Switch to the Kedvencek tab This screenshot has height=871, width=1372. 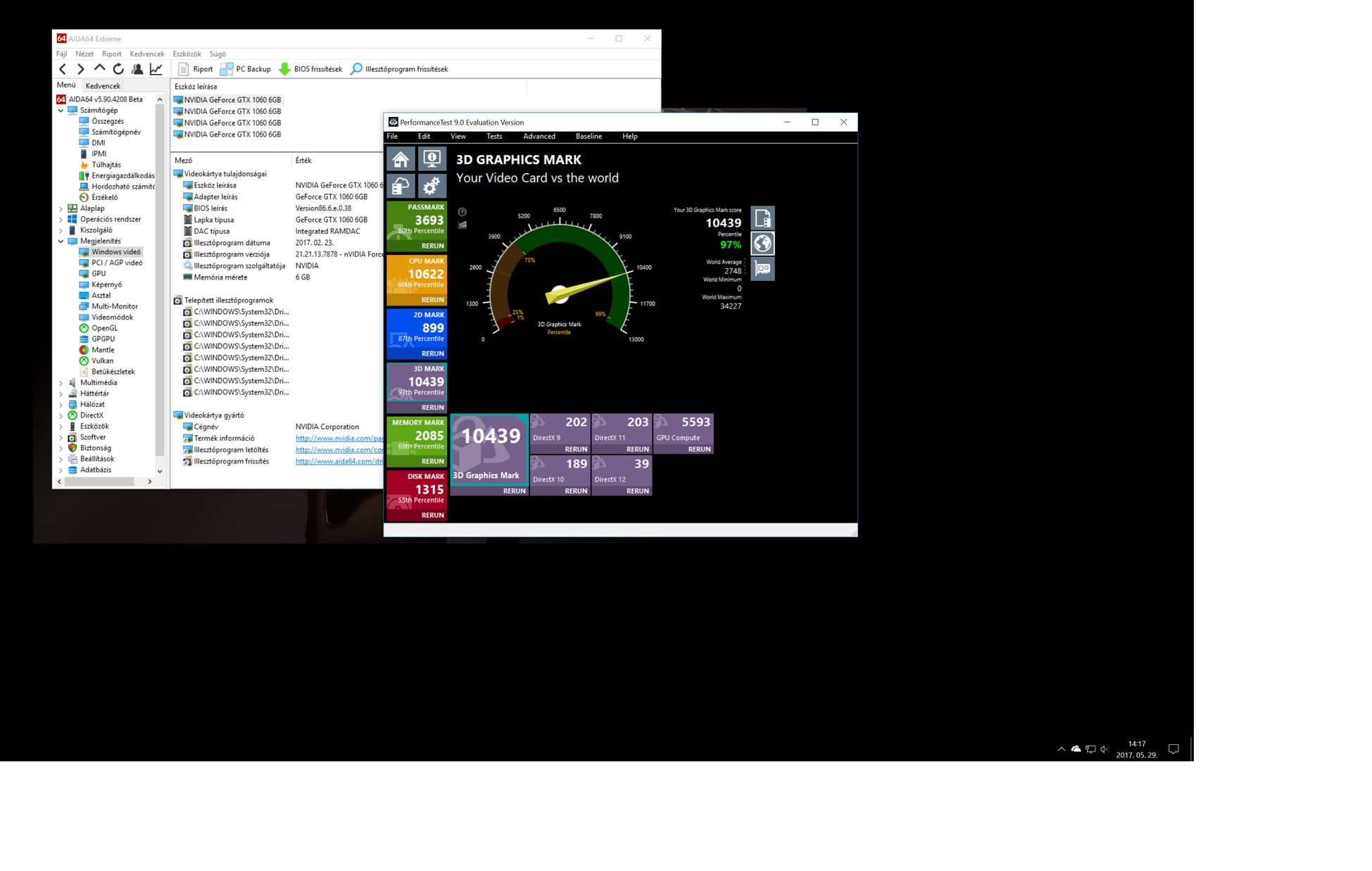click(x=103, y=86)
